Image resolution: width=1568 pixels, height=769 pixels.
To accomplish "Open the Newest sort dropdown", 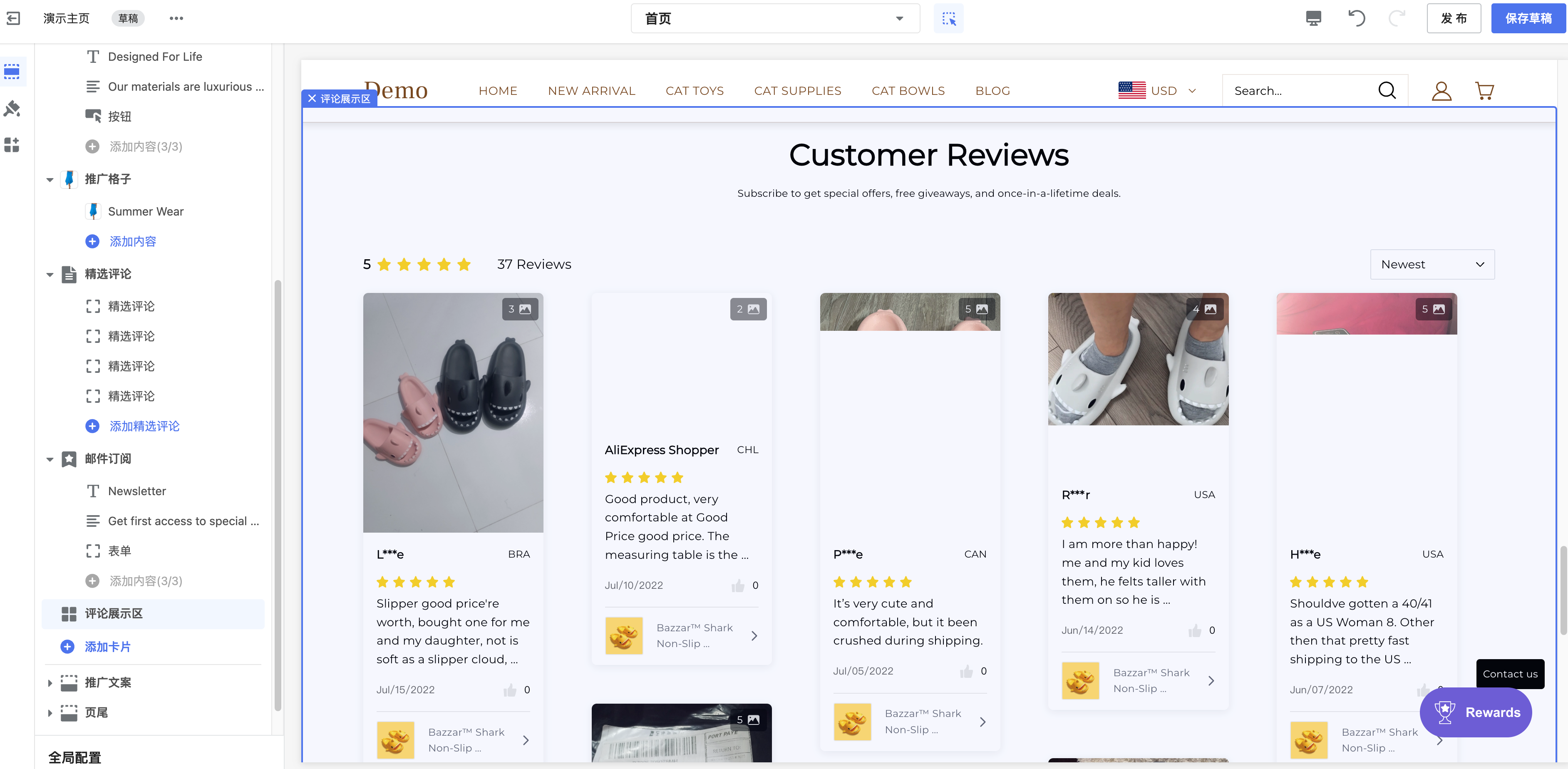I will pyautogui.click(x=1432, y=264).
